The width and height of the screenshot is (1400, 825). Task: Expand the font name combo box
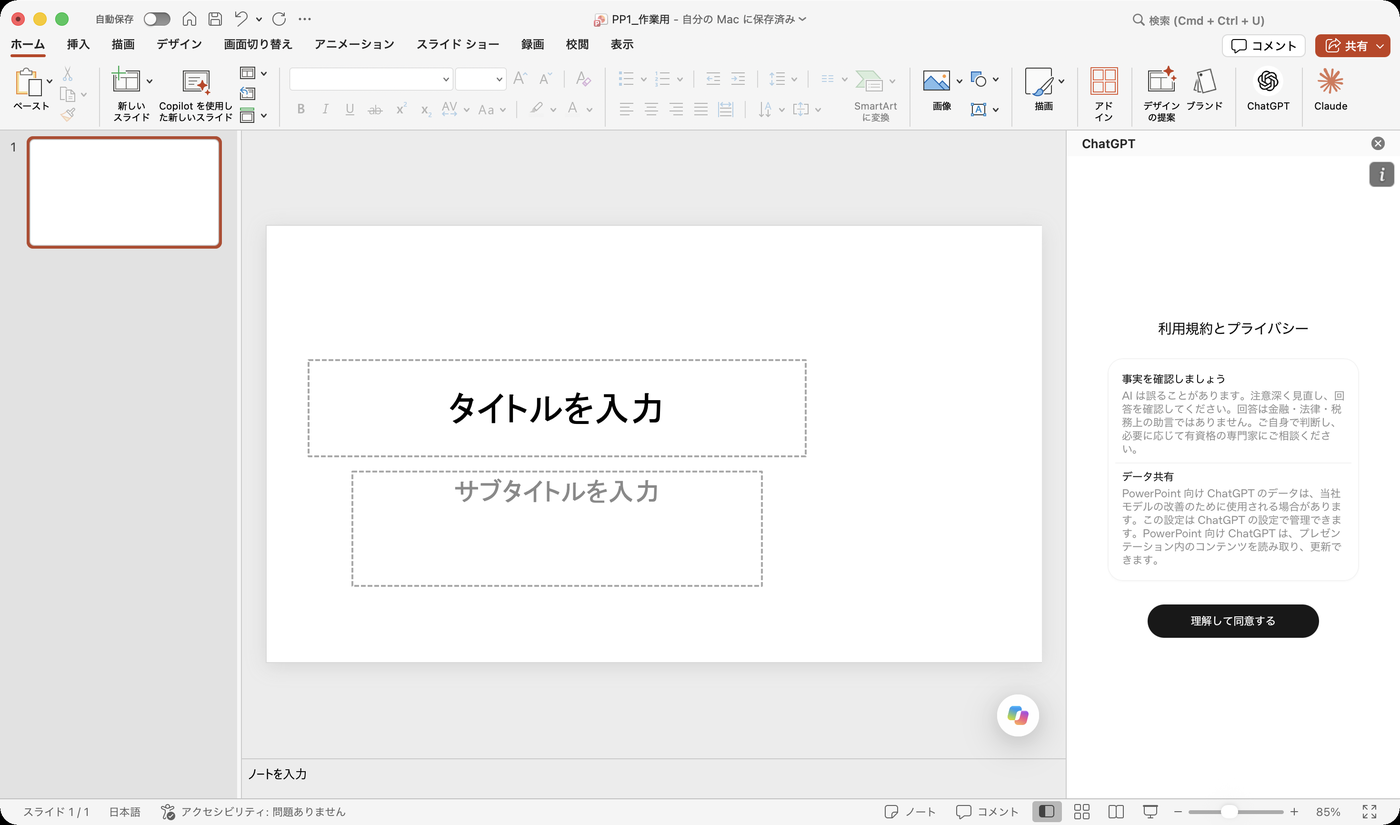click(x=446, y=79)
